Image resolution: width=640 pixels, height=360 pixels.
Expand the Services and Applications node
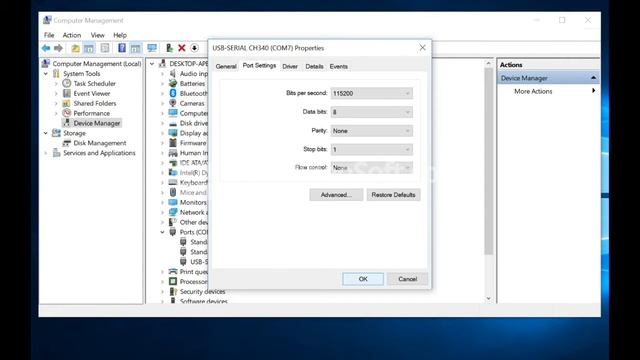46,153
